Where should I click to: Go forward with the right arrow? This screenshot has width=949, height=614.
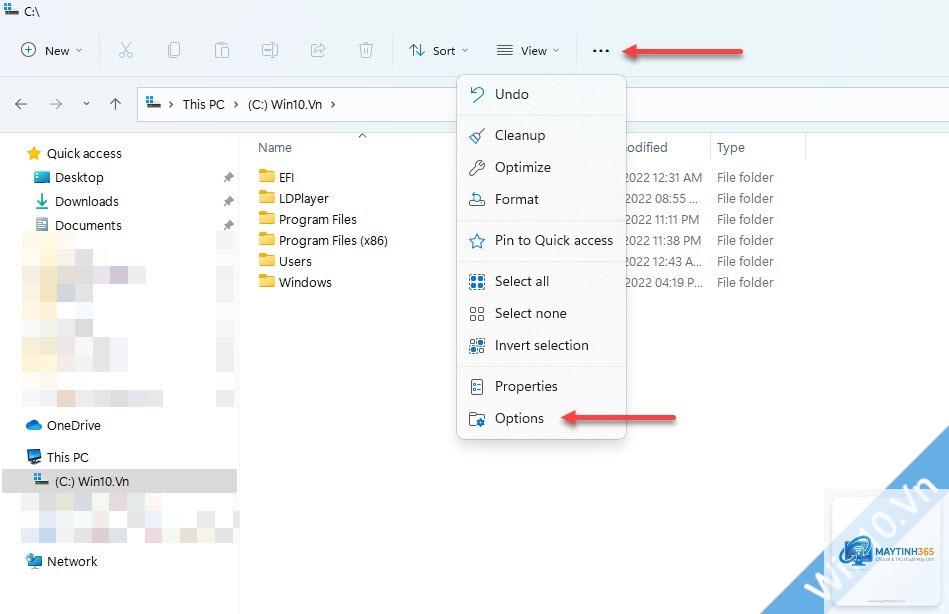(56, 104)
